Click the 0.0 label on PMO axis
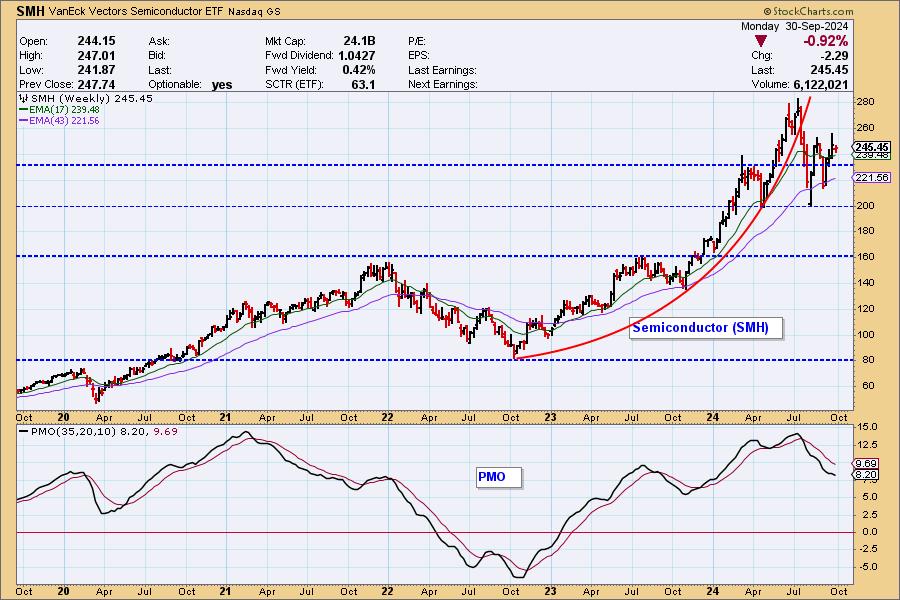The image size is (900, 600). pyautogui.click(x=868, y=532)
